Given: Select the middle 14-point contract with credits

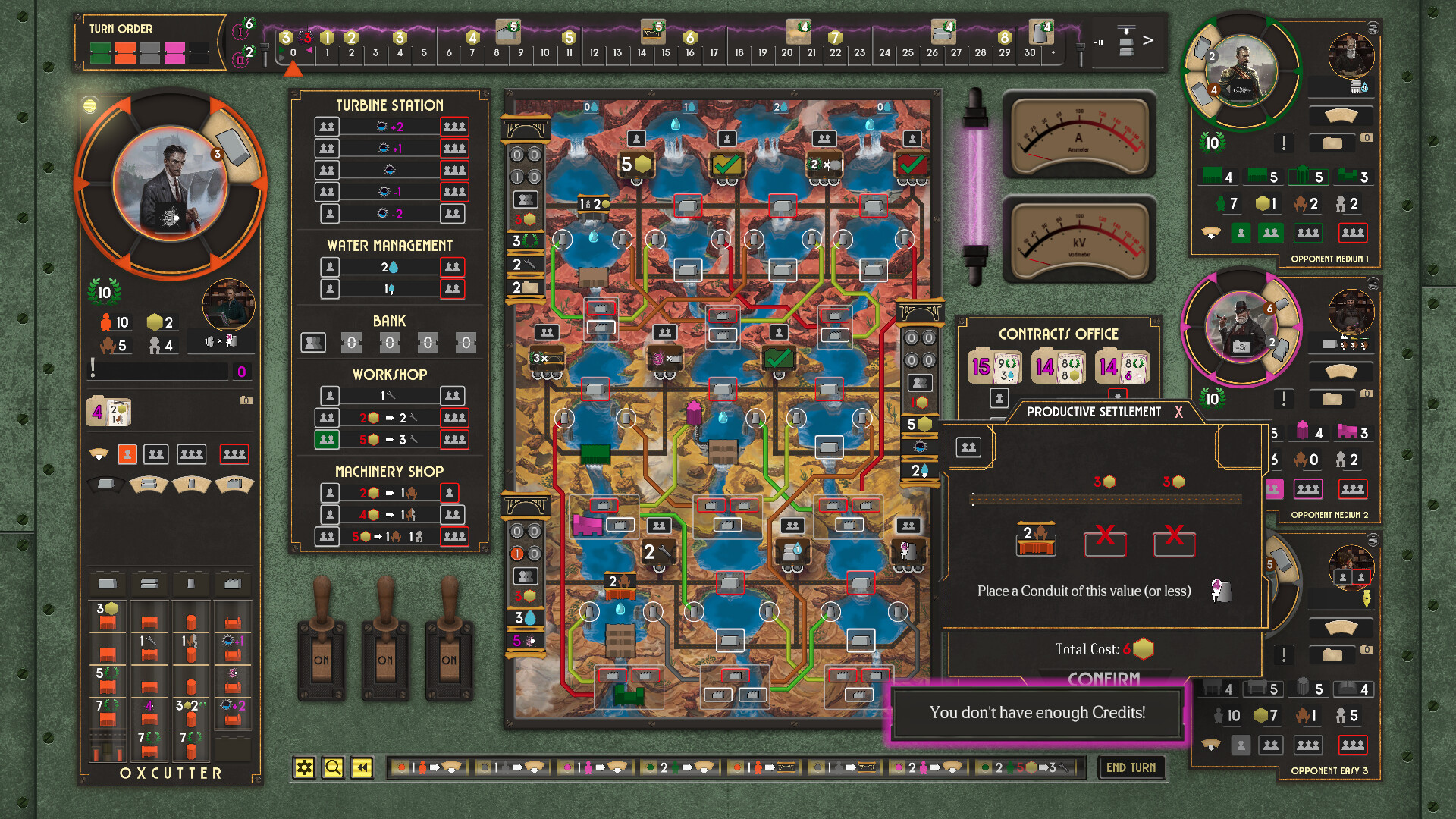Looking at the screenshot, I should pos(1059,367).
